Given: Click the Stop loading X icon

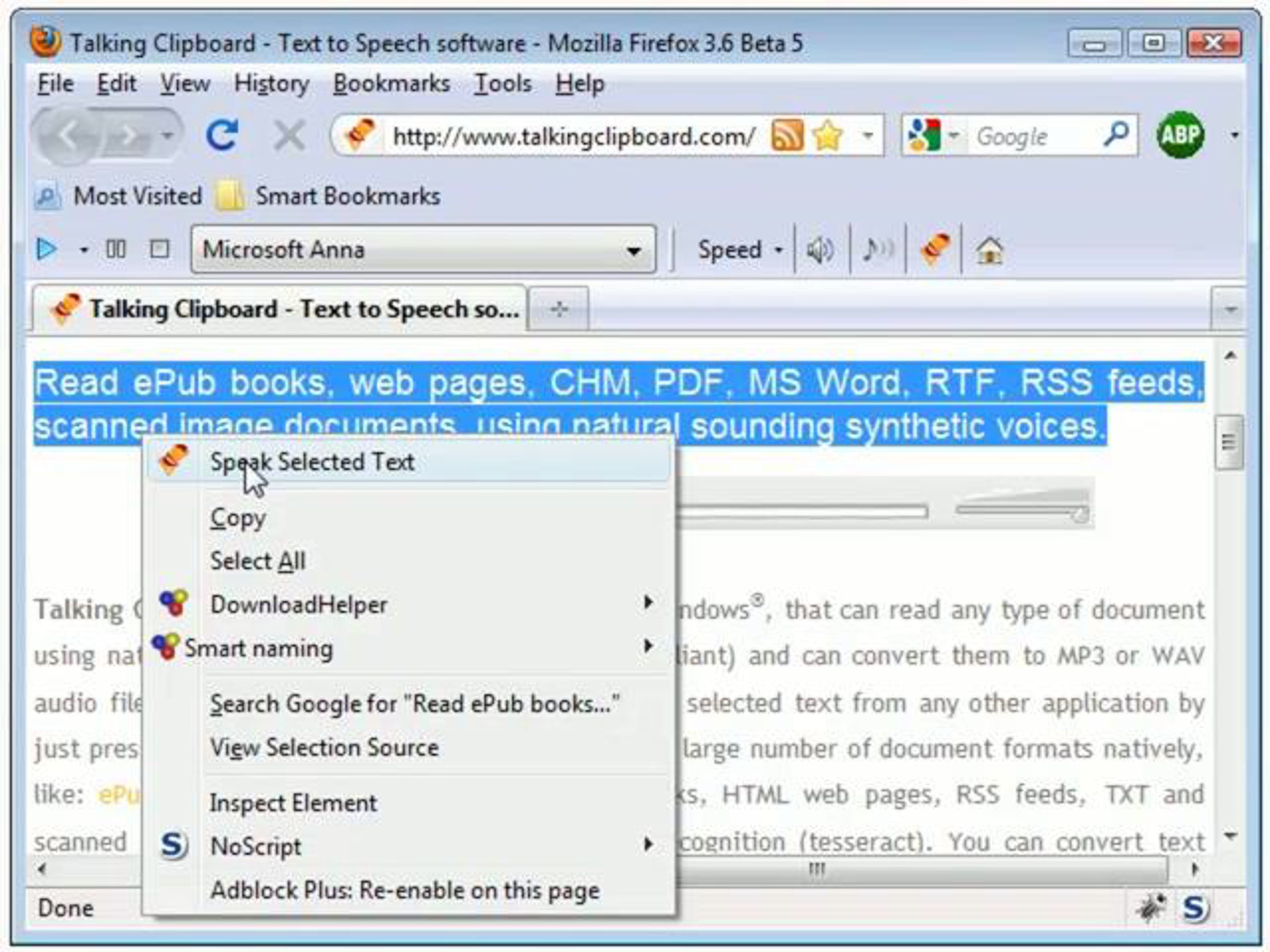Looking at the screenshot, I should click(x=289, y=135).
